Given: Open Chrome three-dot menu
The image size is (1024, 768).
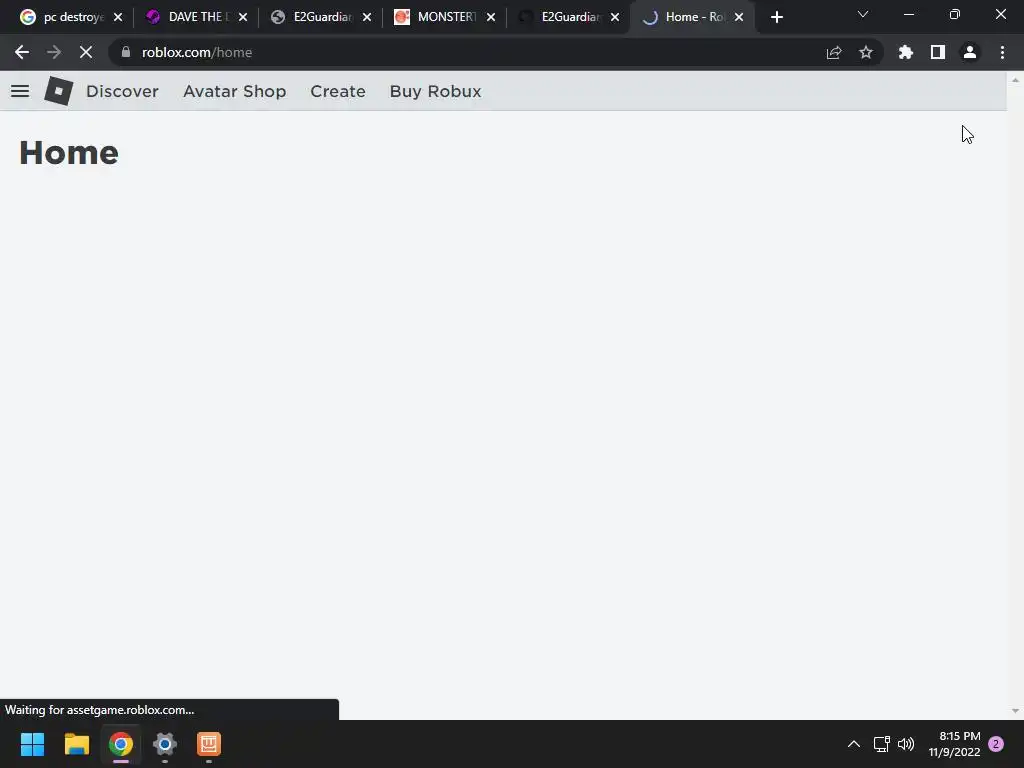Looking at the screenshot, I should click(x=1002, y=52).
